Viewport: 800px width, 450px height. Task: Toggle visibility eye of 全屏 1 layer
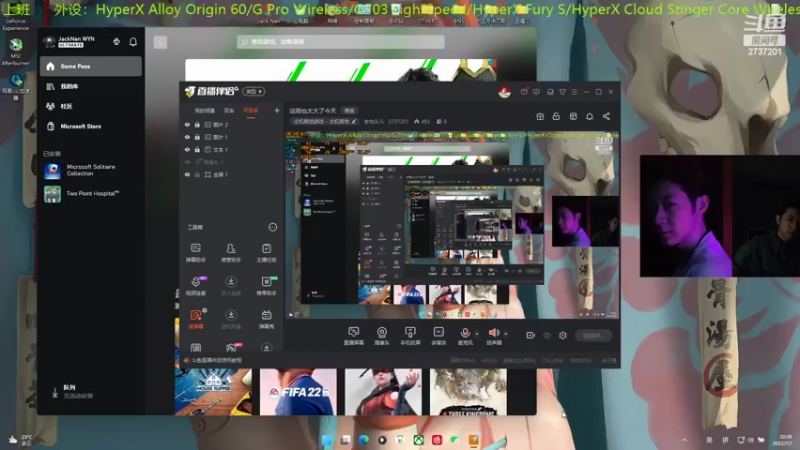click(187, 174)
